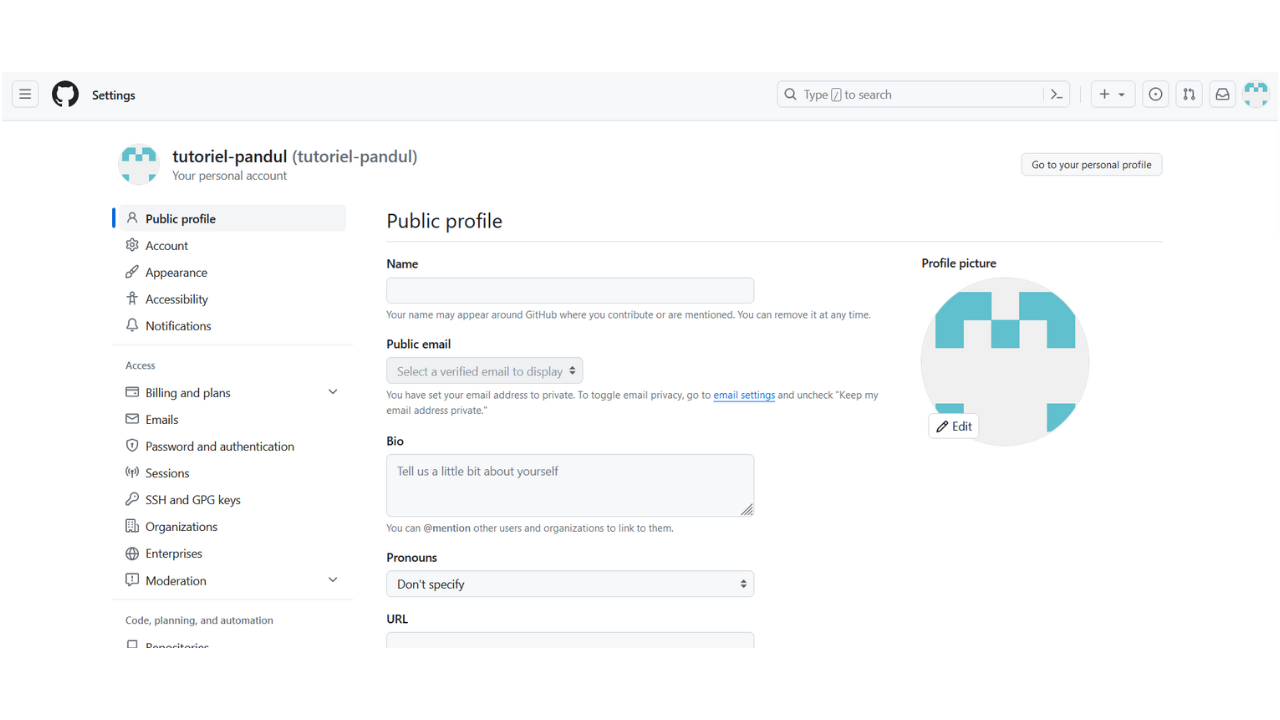Open the email settings link
1280x720 pixels.
(x=744, y=395)
